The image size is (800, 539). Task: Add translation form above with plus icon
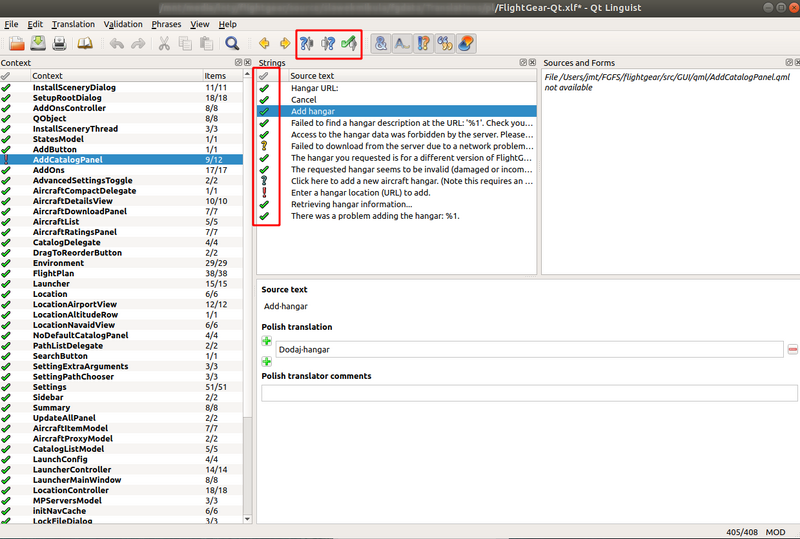(x=266, y=340)
